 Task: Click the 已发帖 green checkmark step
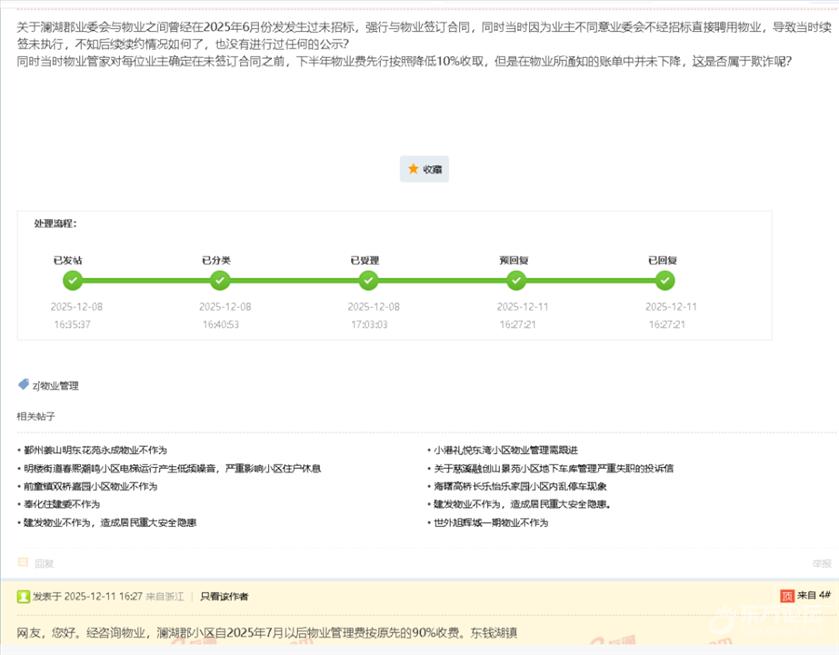(72, 281)
